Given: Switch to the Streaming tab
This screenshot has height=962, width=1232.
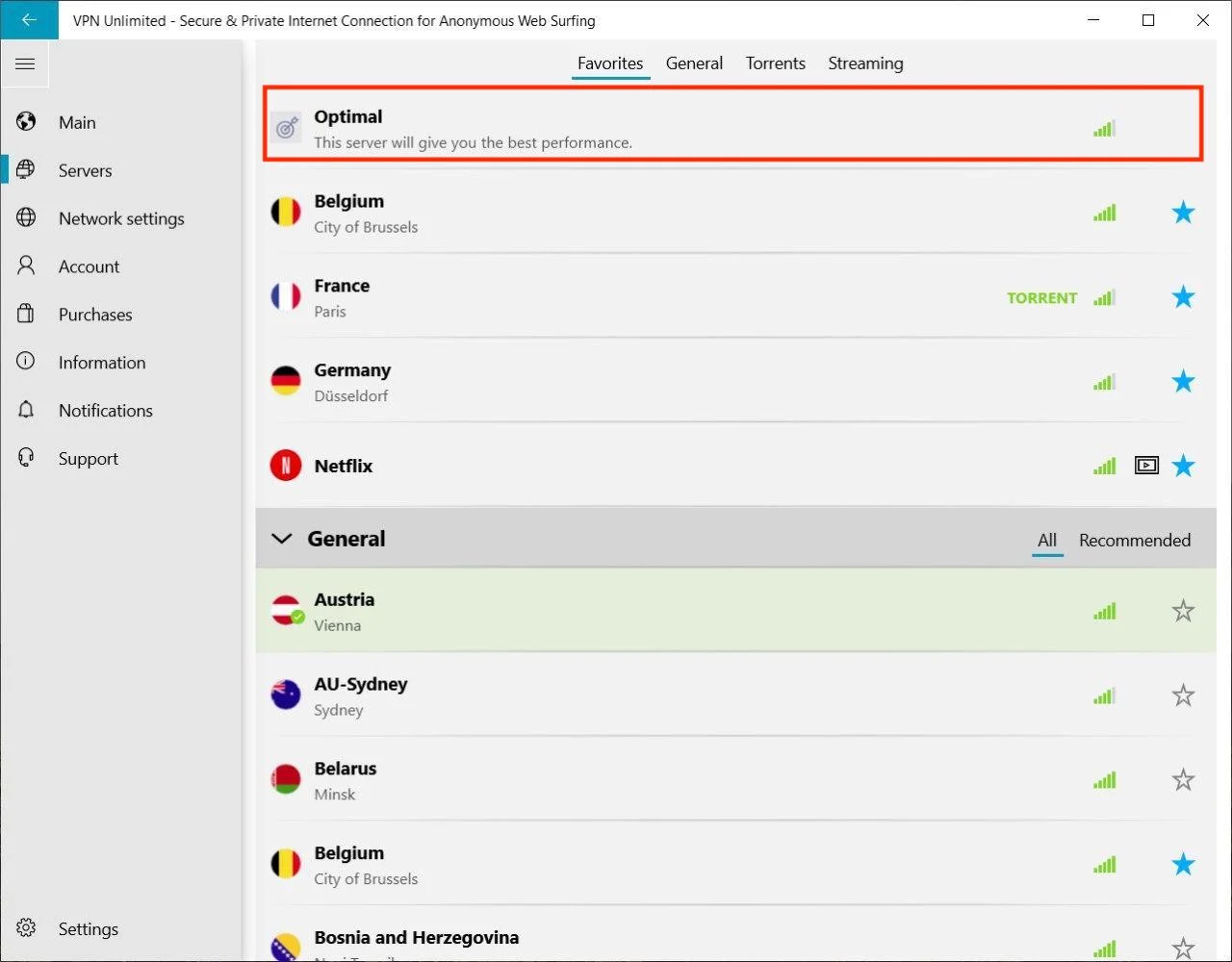Looking at the screenshot, I should point(865,63).
